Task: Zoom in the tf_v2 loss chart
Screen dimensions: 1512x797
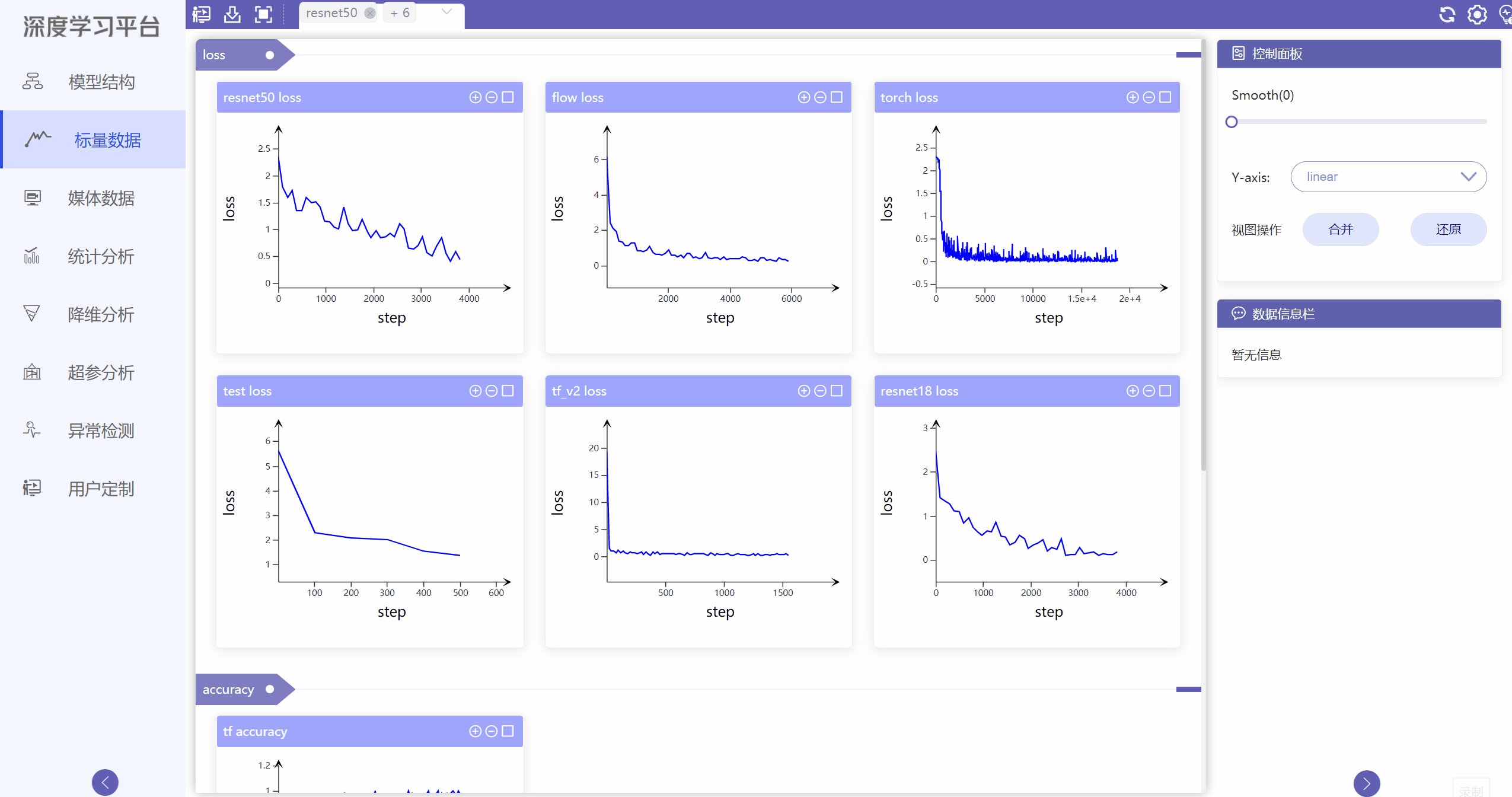Action: click(803, 391)
